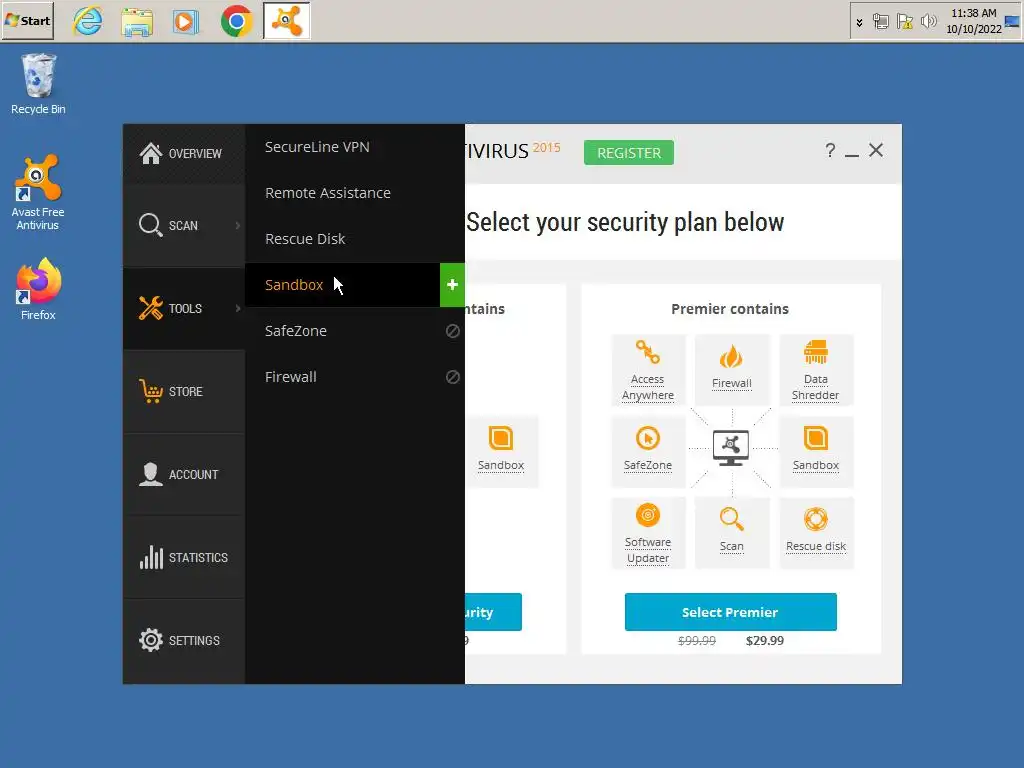The height and width of the screenshot is (768, 1024).
Task: Click the Access Anywhere icon in Premier
Action: coord(648,353)
